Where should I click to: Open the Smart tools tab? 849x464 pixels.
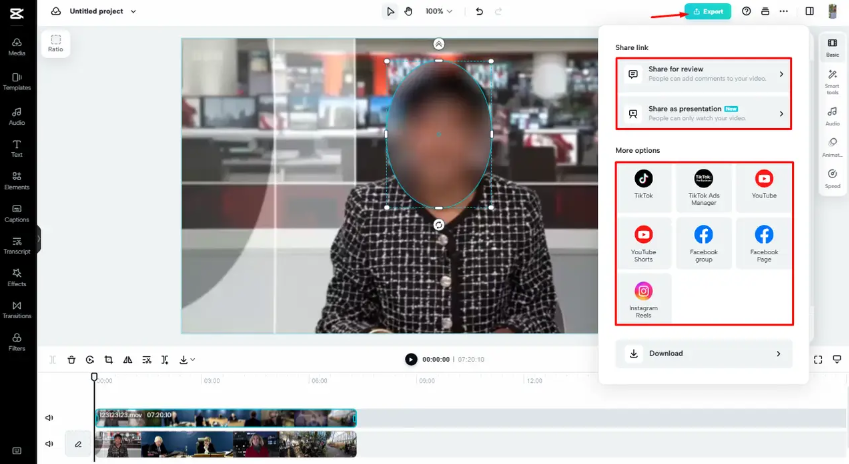pos(832,81)
